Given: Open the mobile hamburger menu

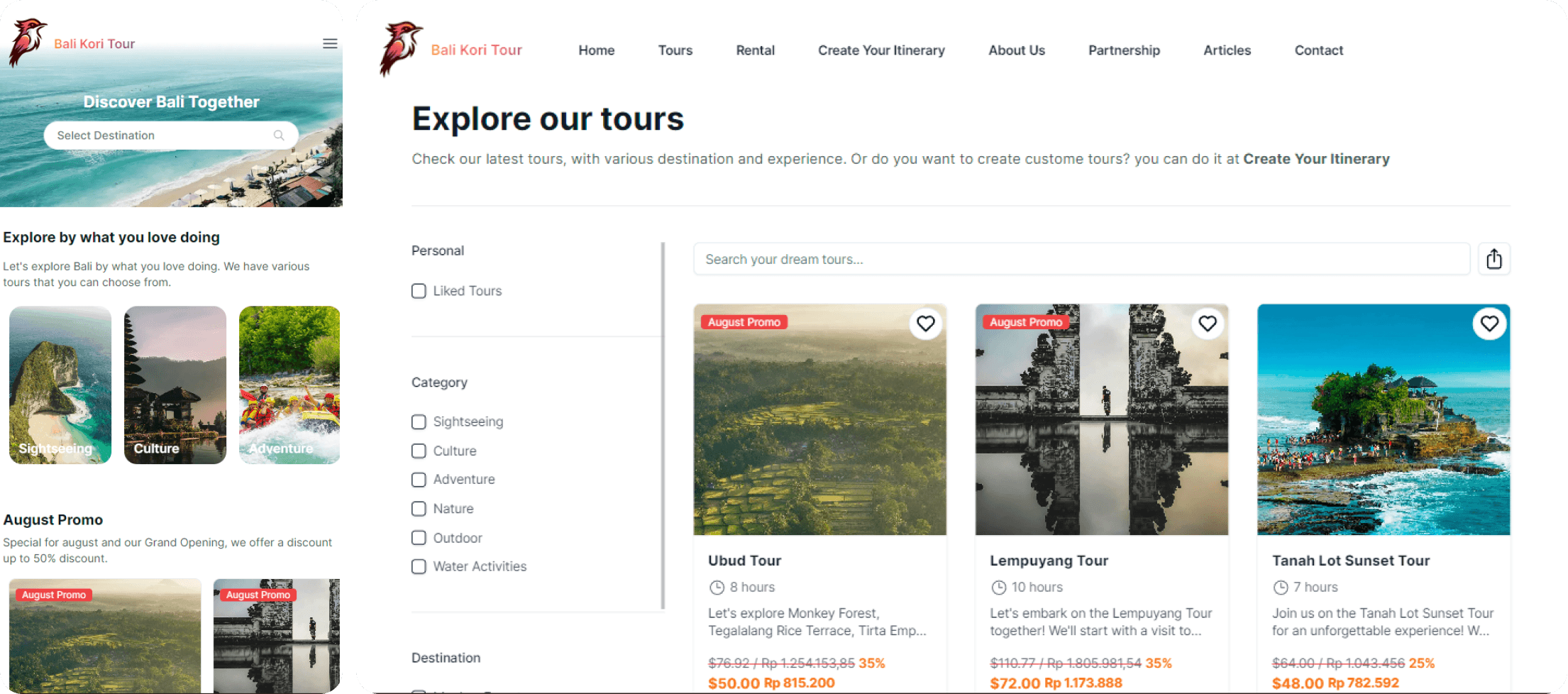Looking at the screenshot, I should [330, 44].
